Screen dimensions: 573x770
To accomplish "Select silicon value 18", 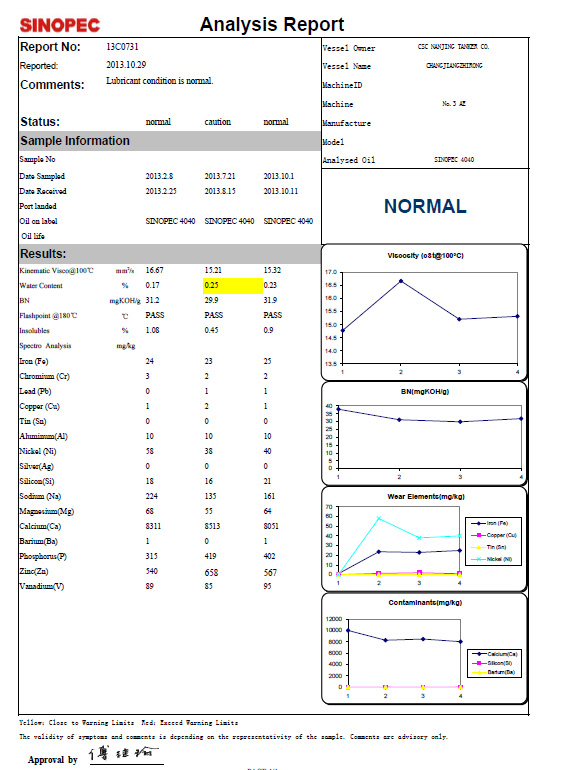I will click(149, 481).
